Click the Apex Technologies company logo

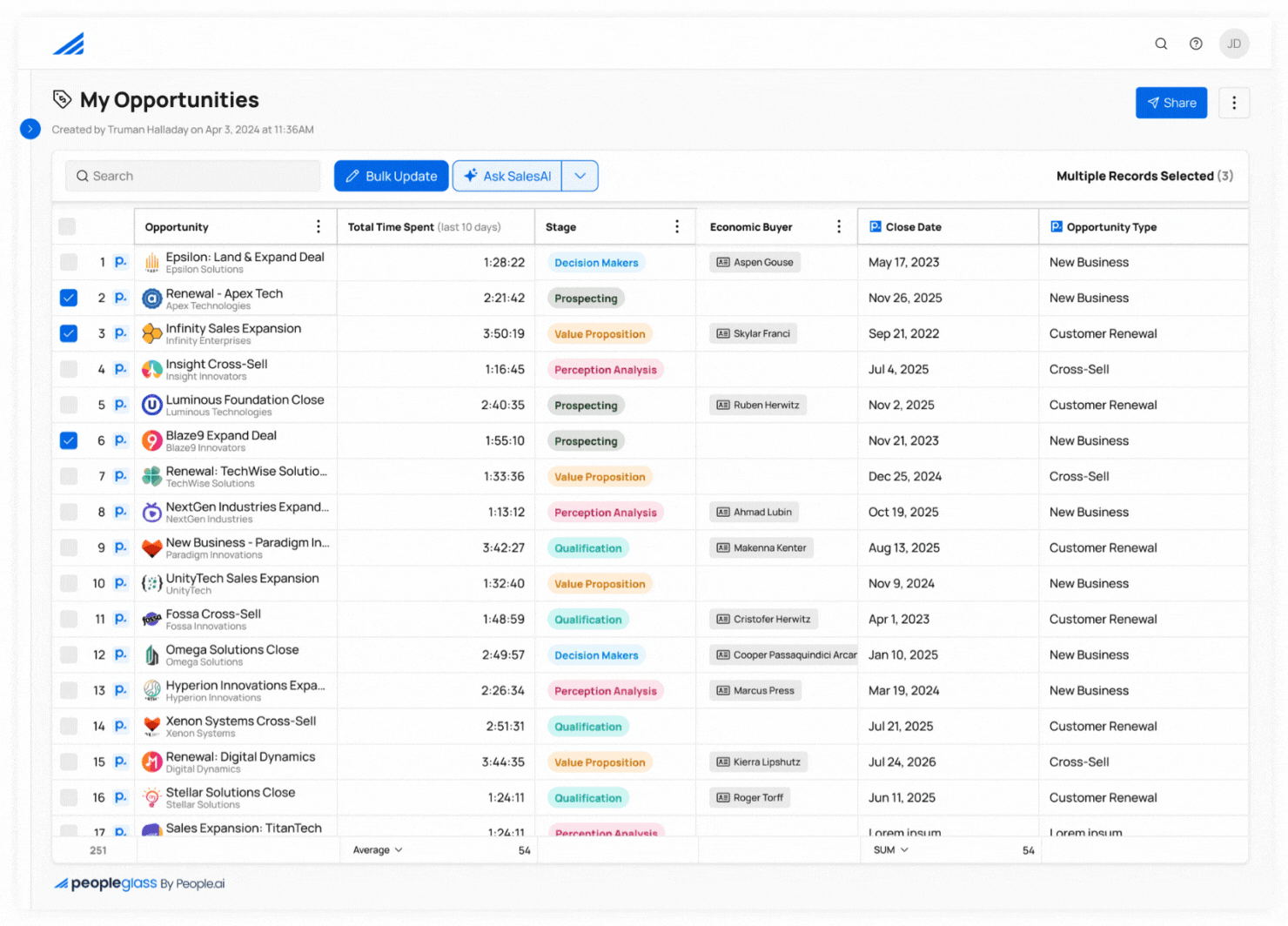click(x=151, y=298)
